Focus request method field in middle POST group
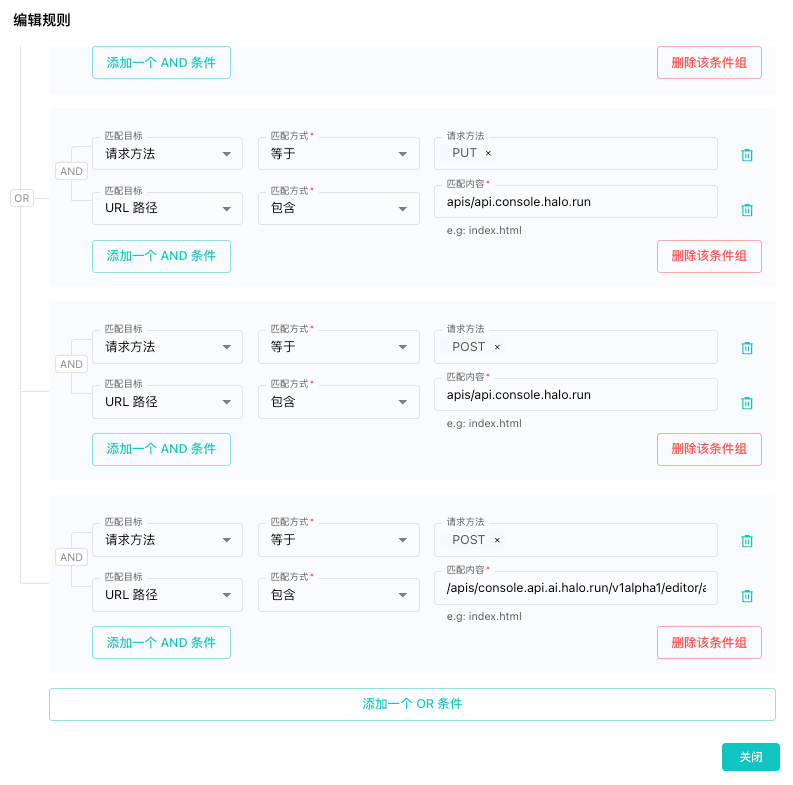This screenshot has width=793, height=785. (576, 347)
